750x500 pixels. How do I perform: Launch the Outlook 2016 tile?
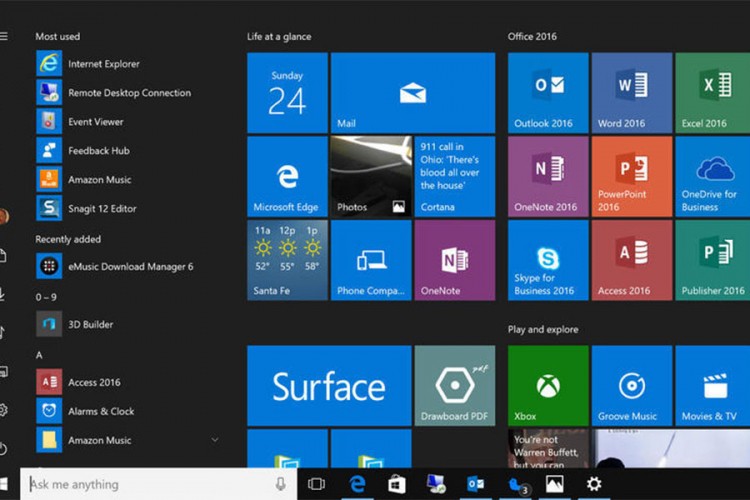548,93
